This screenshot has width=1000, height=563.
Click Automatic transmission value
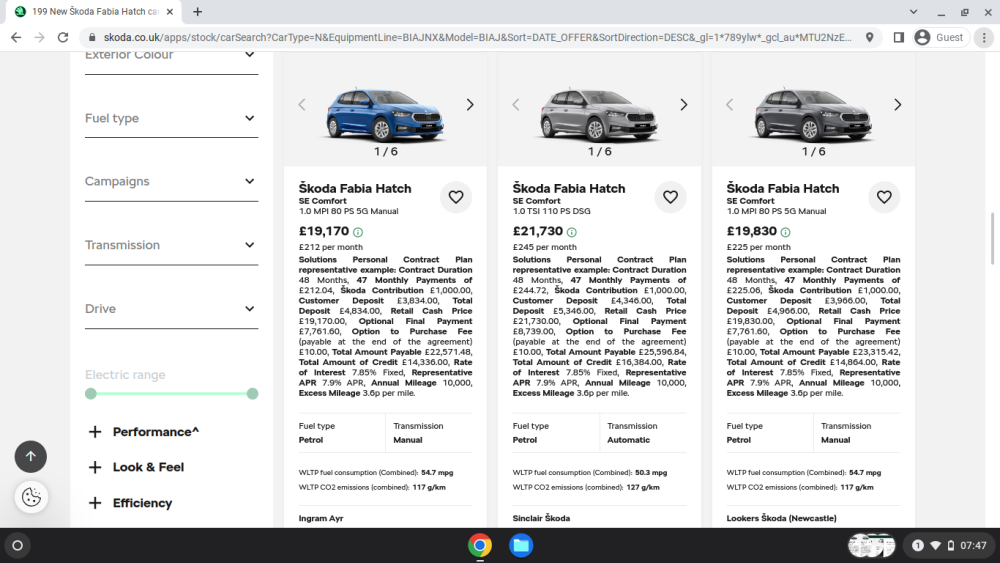click(628, 441)
